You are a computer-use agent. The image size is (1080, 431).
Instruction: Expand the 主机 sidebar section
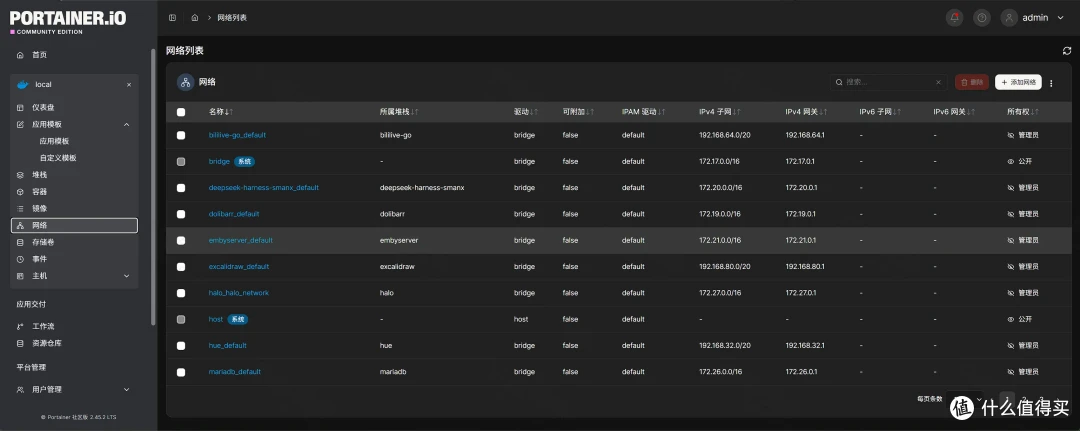tap(126, 276)
